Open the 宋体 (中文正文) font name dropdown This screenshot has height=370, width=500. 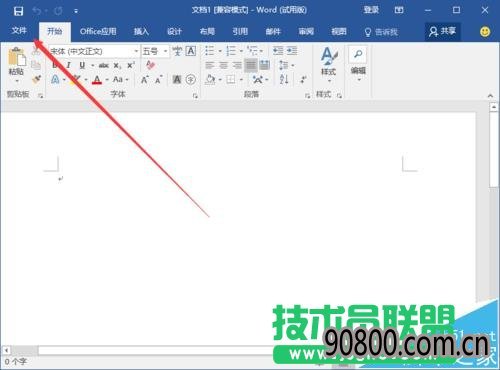(x=136, y=51)
